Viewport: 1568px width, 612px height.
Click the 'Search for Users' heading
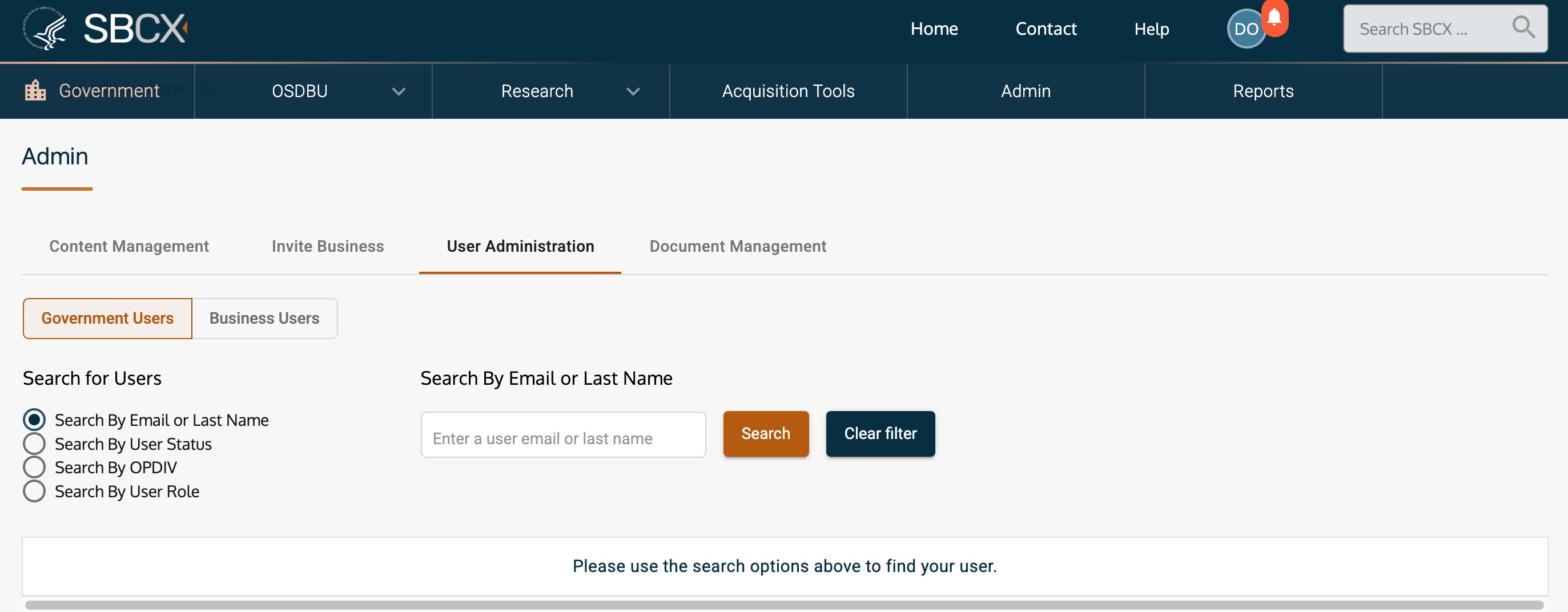tap(92, 379)
